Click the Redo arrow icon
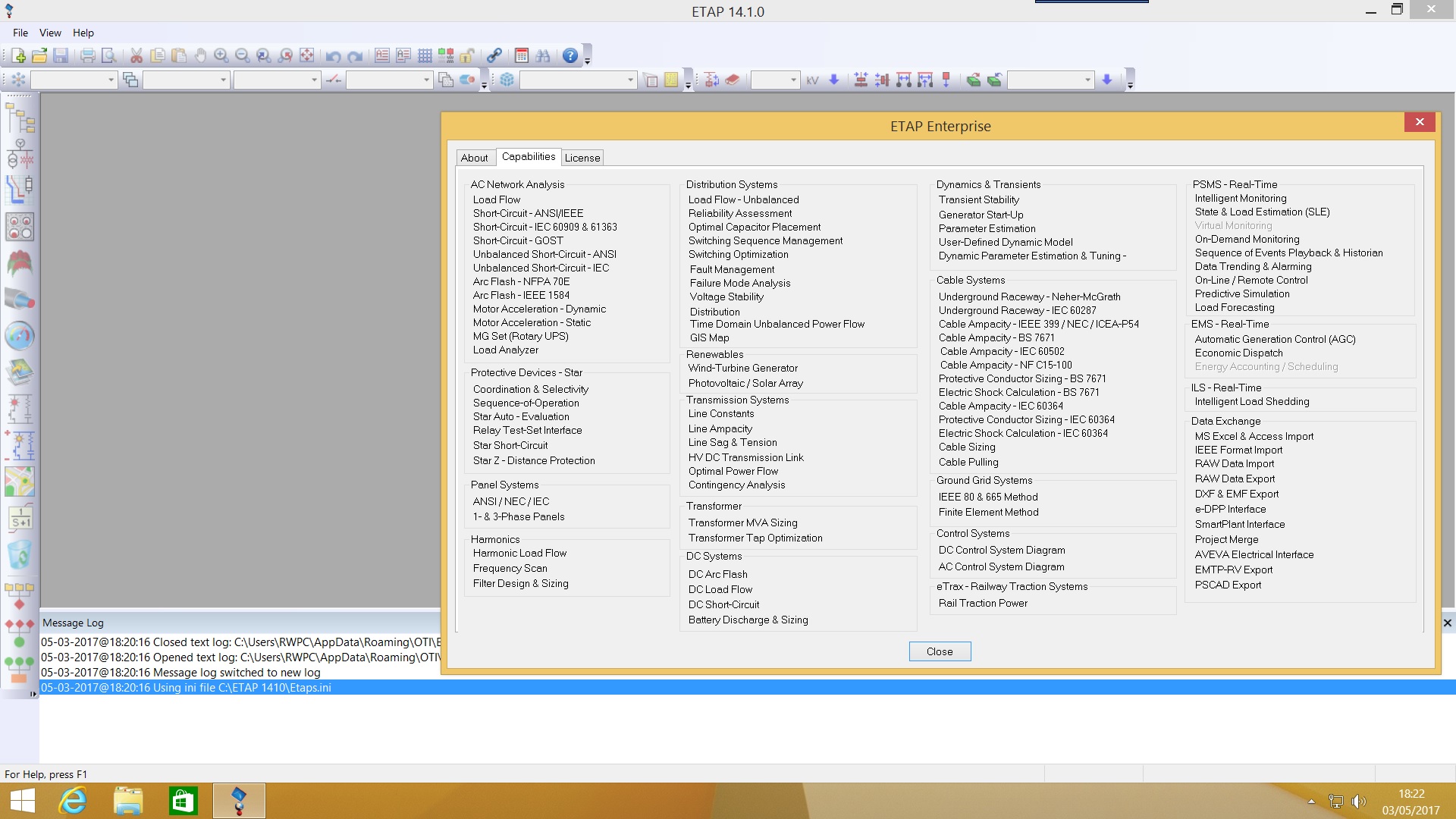 [x=355, y=55]
